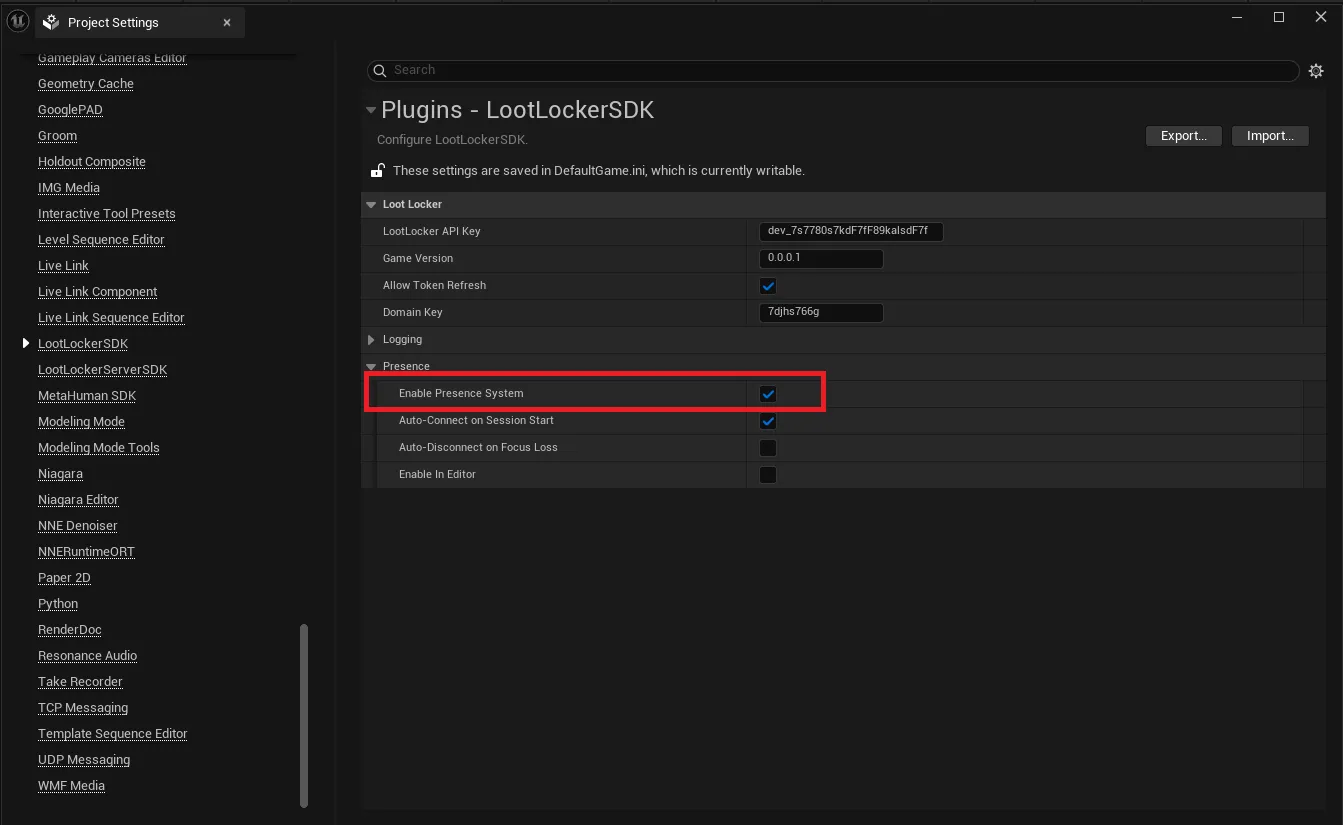Minimize the Project Settings window
The image size is (1343, 825).
(1237, 17)
